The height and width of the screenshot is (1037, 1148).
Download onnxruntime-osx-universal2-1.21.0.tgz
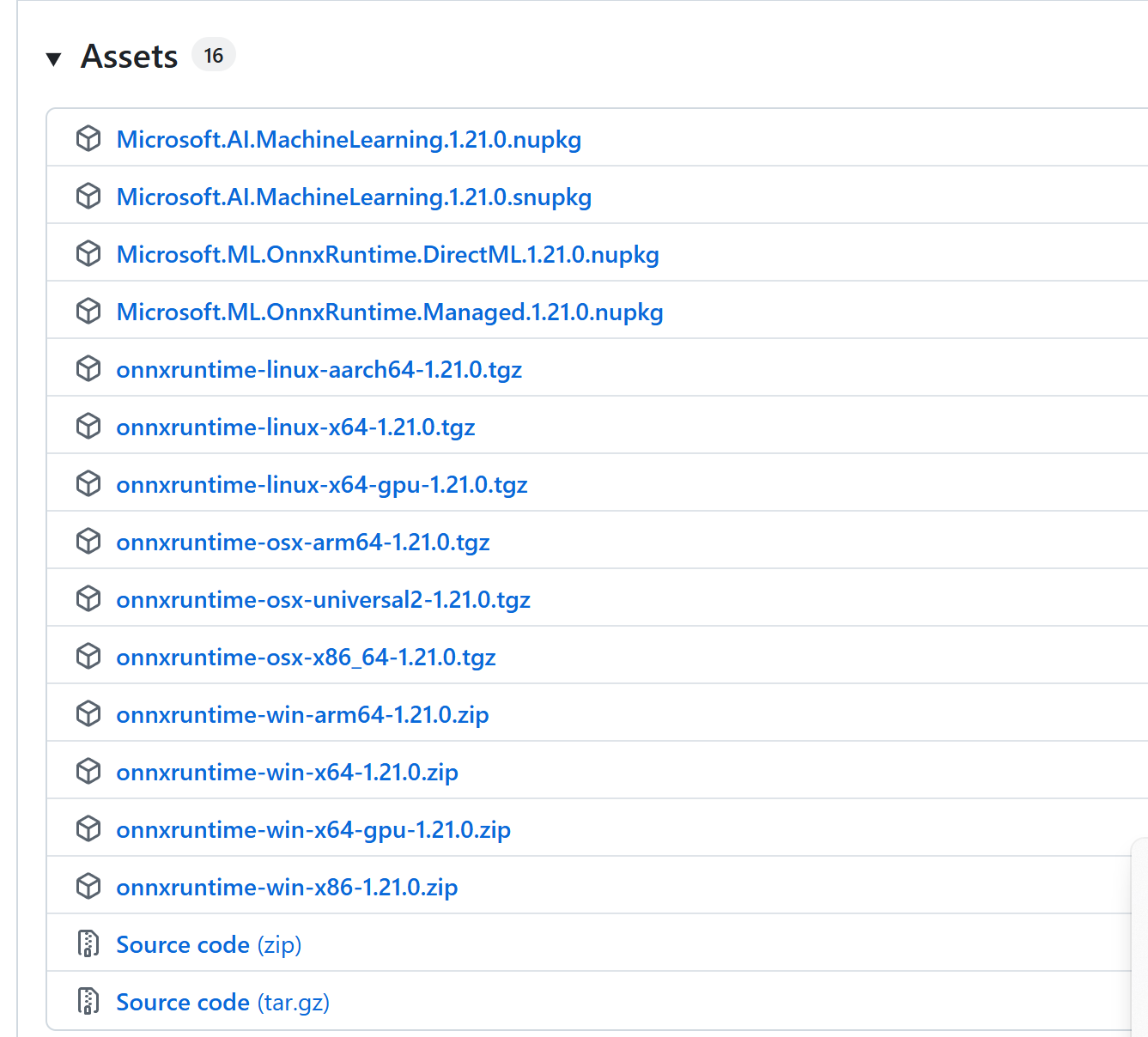[323, 599]
